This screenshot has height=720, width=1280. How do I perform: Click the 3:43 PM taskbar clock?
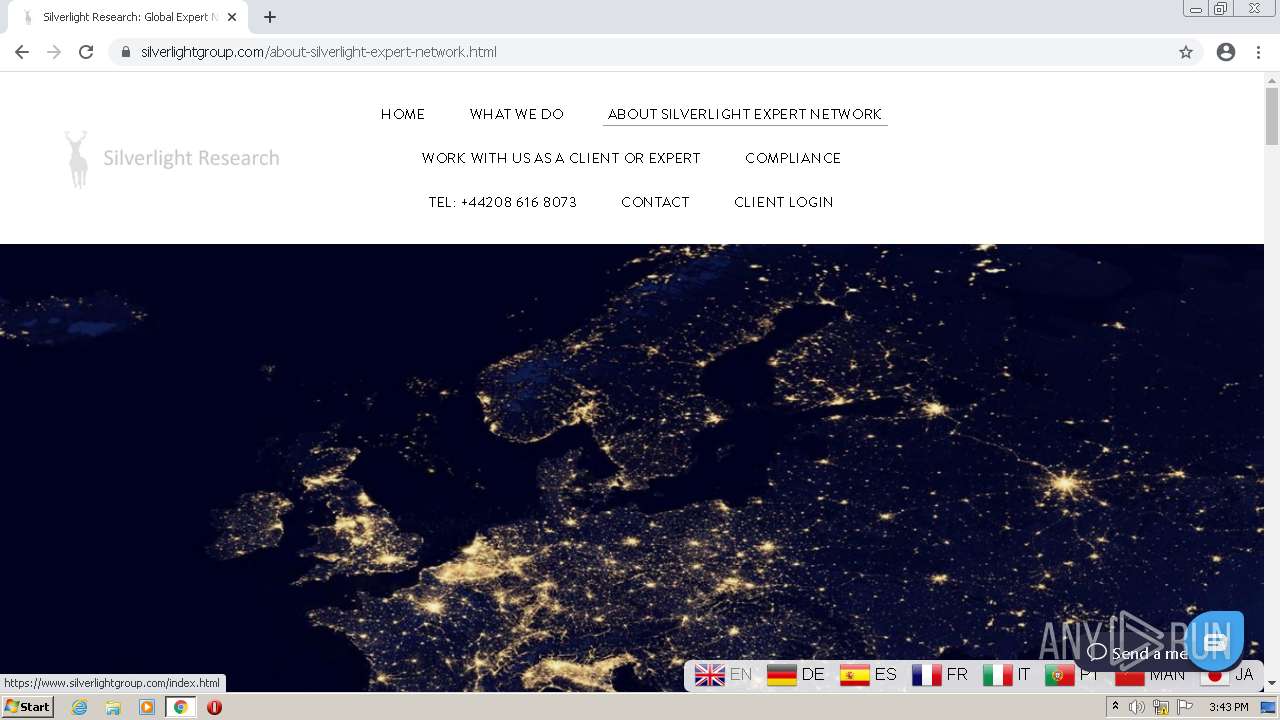[1228, 707]
